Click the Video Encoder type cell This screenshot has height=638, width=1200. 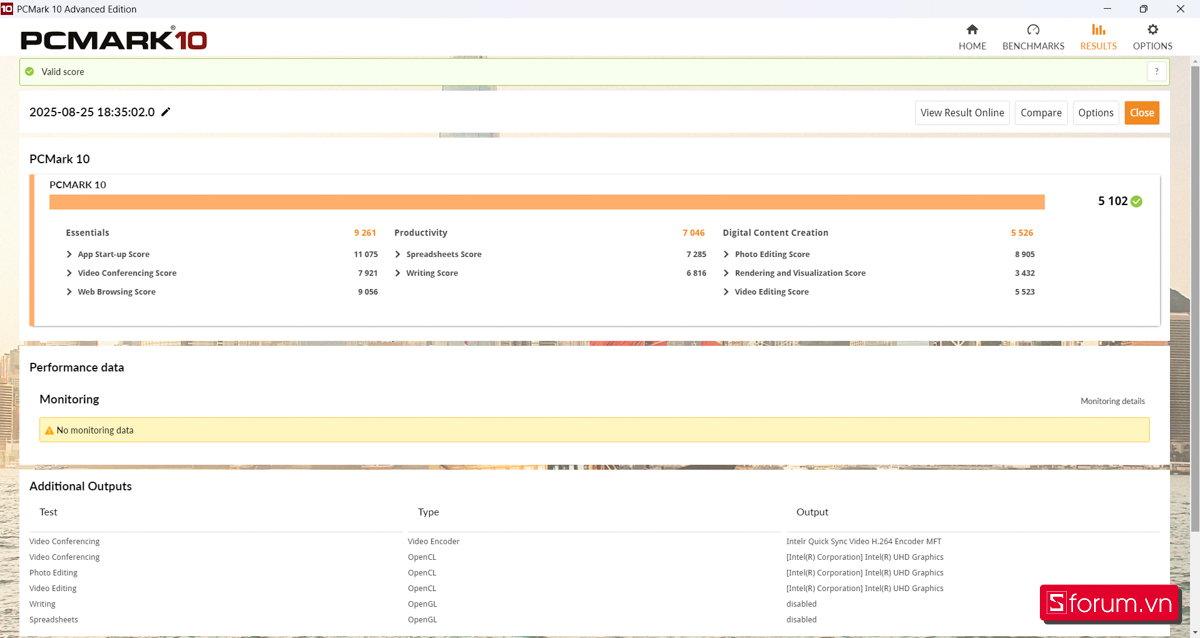[x=434, y=542]
